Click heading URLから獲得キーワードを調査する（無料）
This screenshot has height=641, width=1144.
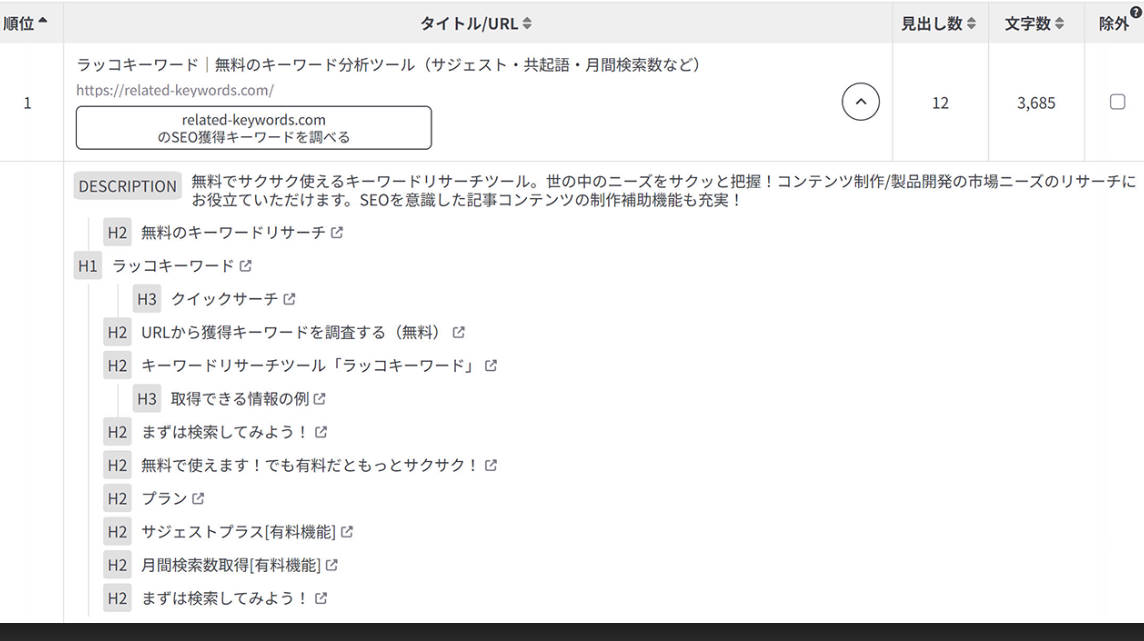coord(294,333)
